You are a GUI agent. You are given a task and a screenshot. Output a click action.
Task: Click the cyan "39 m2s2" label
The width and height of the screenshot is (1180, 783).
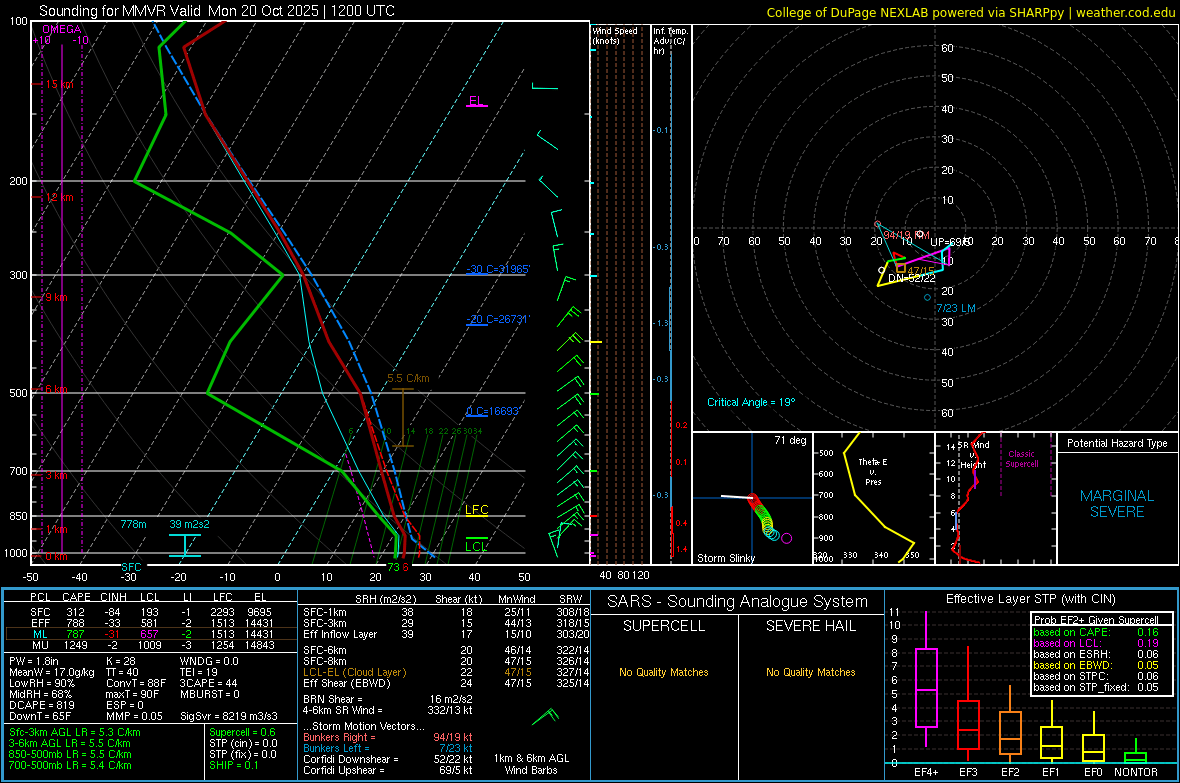pos(190,524)
